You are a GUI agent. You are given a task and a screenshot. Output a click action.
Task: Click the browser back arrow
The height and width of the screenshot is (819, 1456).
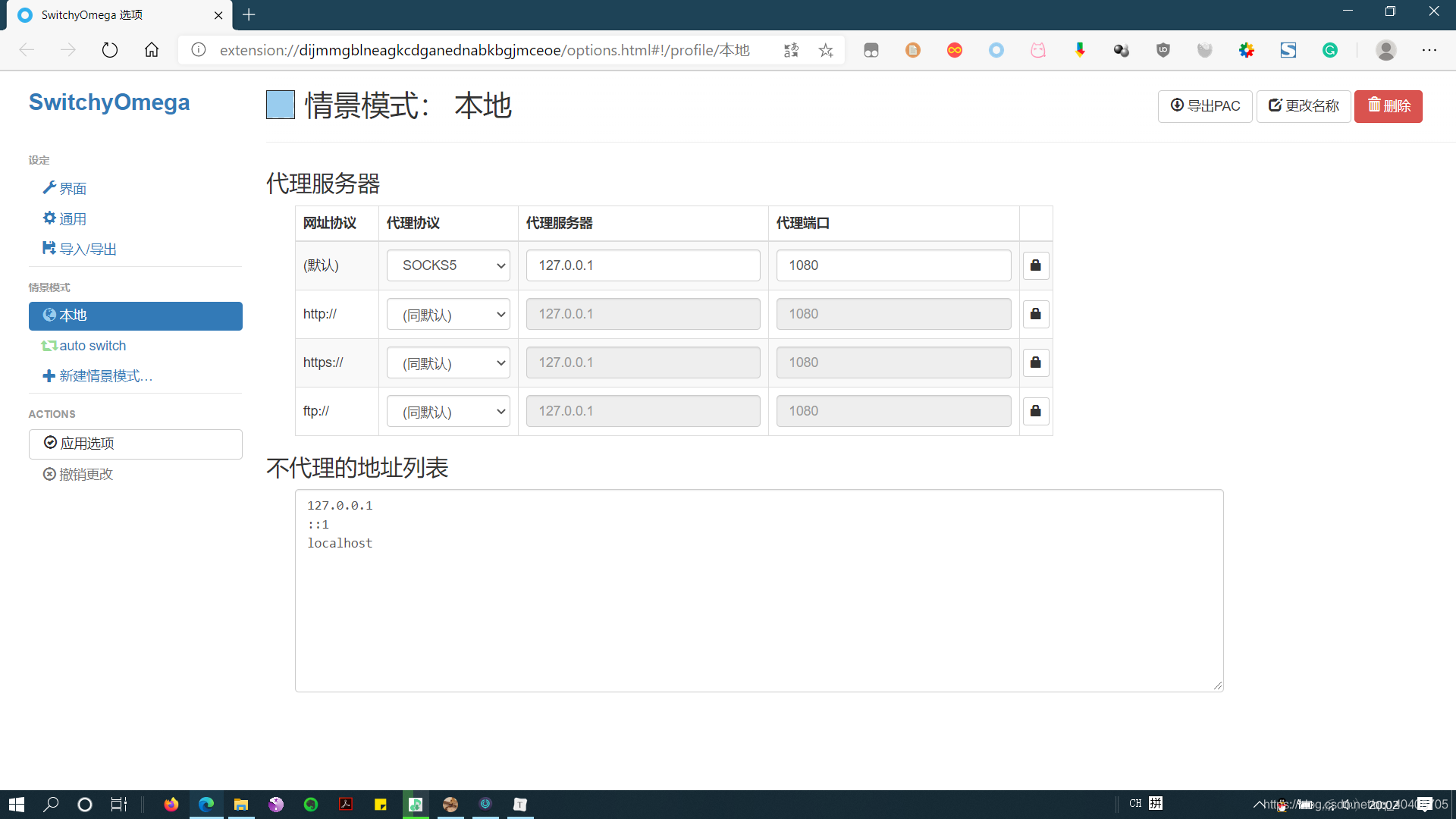(x=27, y=50)
